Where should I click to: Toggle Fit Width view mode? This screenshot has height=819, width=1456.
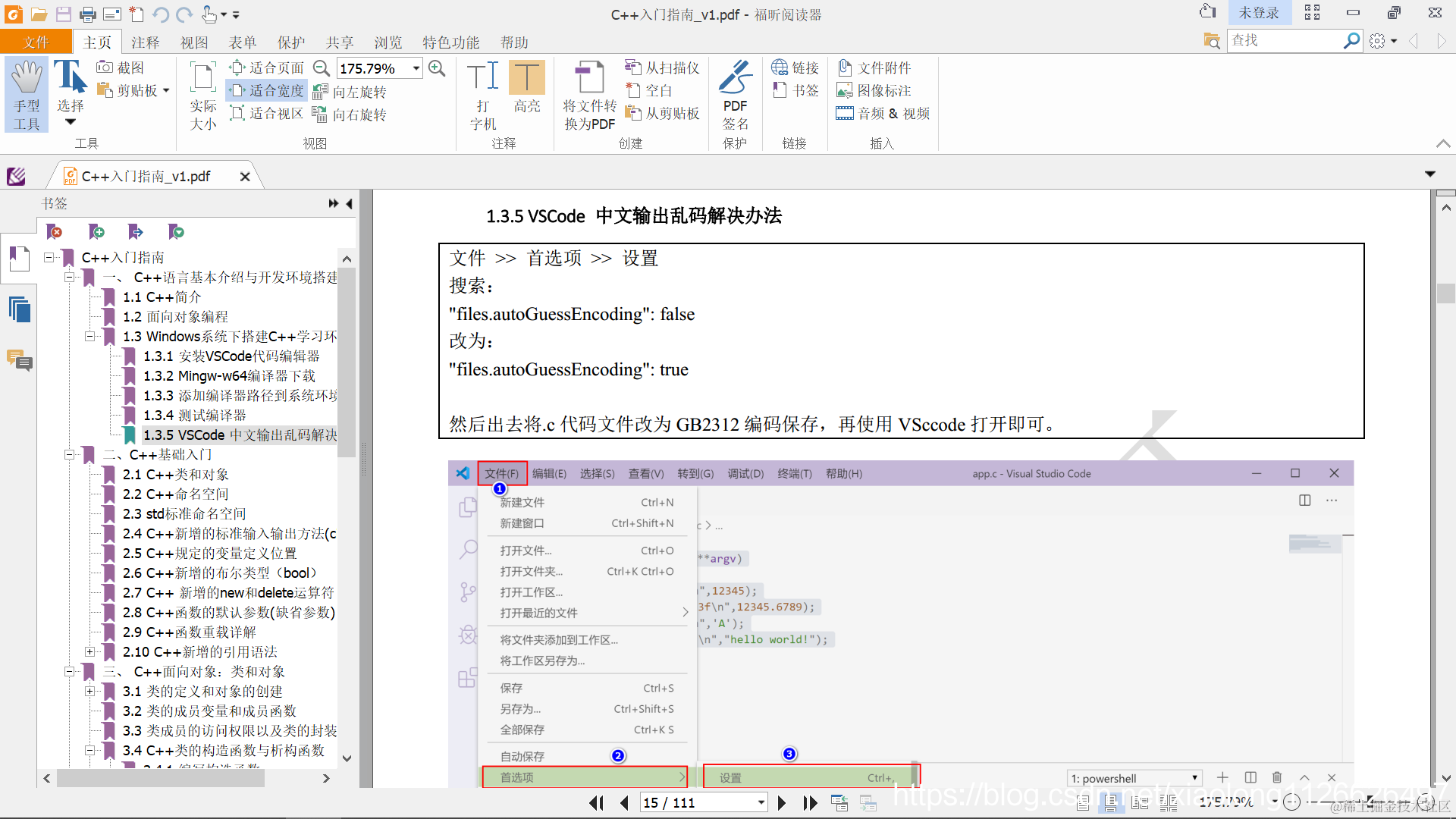click(267, 90)
